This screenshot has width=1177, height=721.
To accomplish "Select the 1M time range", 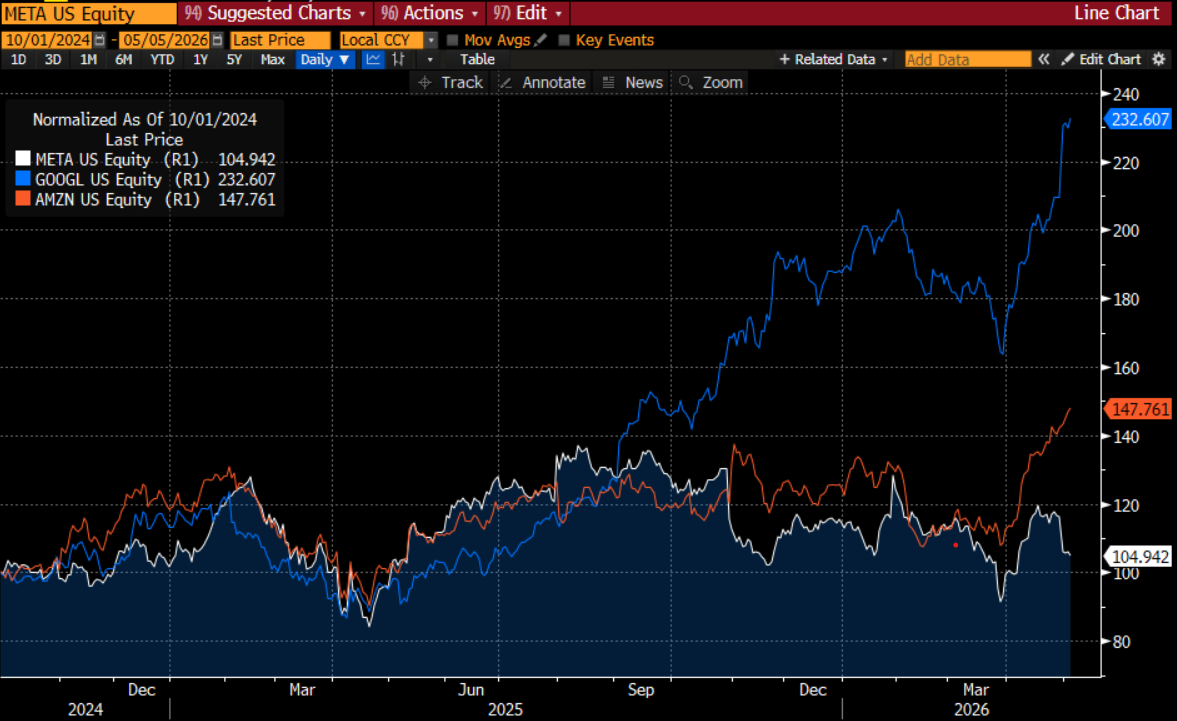I will coord(88,59).
